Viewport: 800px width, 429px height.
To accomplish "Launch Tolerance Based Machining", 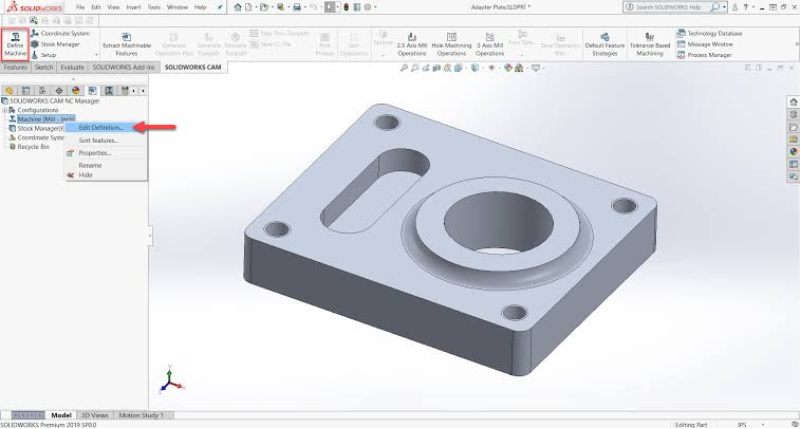I will point(649,44).
